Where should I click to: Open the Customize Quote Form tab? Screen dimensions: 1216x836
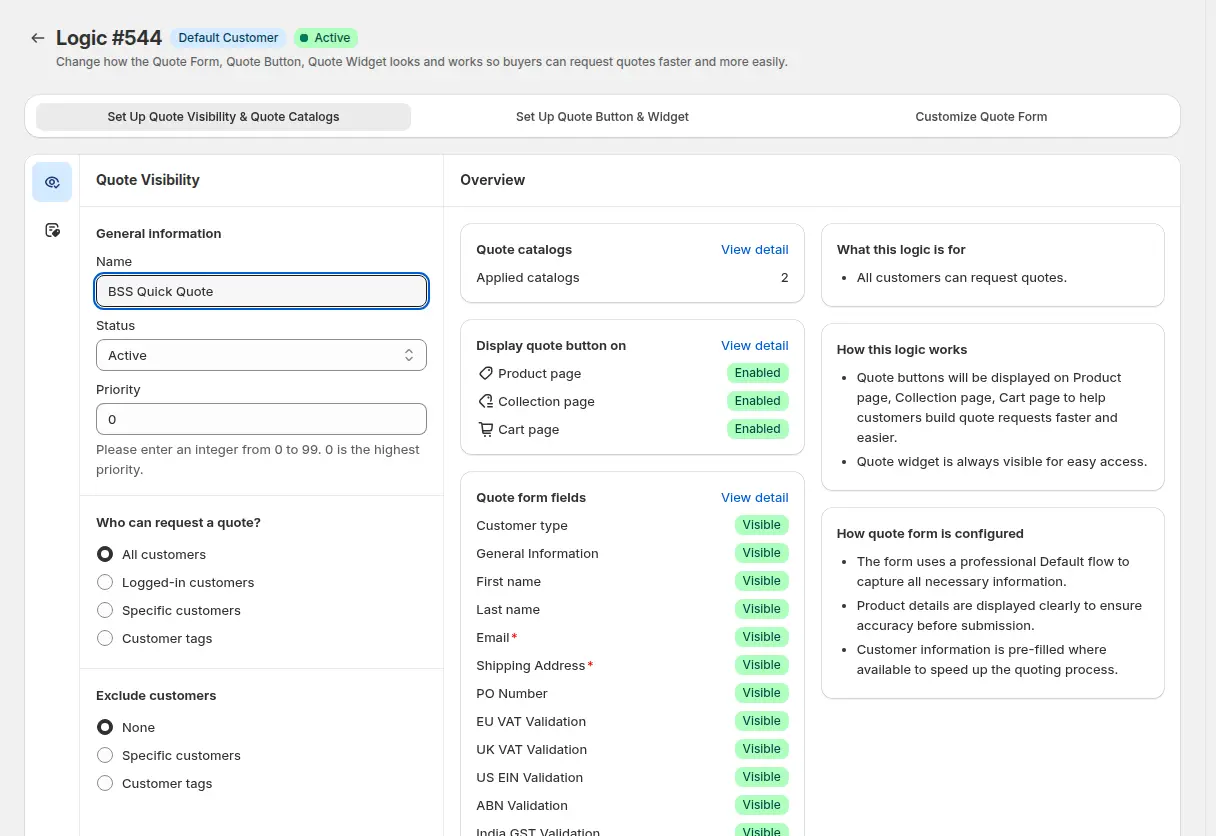(981, 117)
